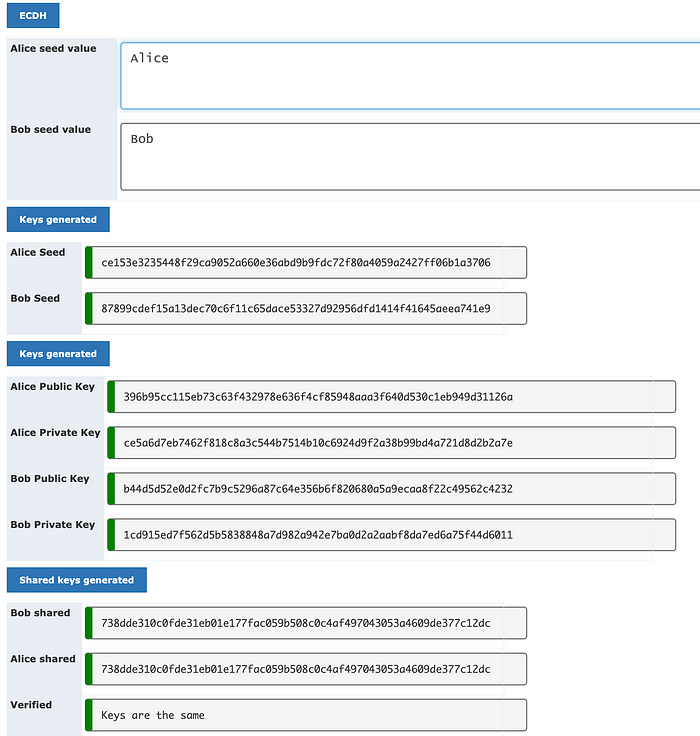This screenshot has height=736, width=700.
Task: Click the 'Verified' label text
Action: coord(31,704)
